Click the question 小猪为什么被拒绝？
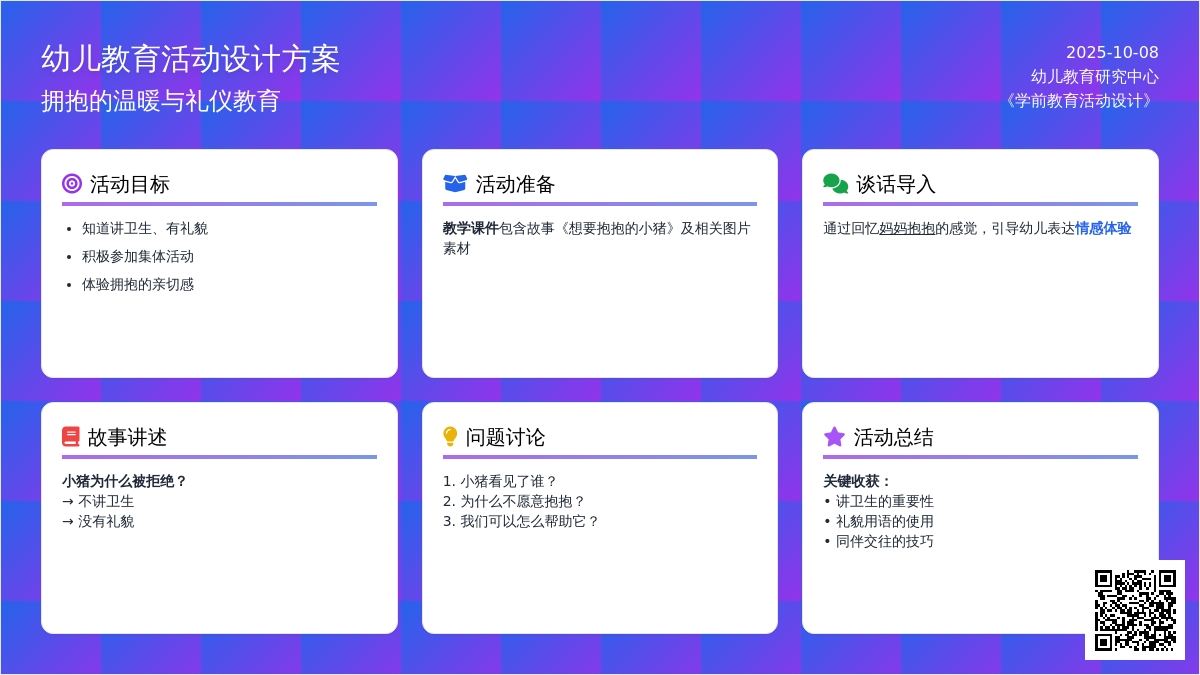 click(125, 481)
